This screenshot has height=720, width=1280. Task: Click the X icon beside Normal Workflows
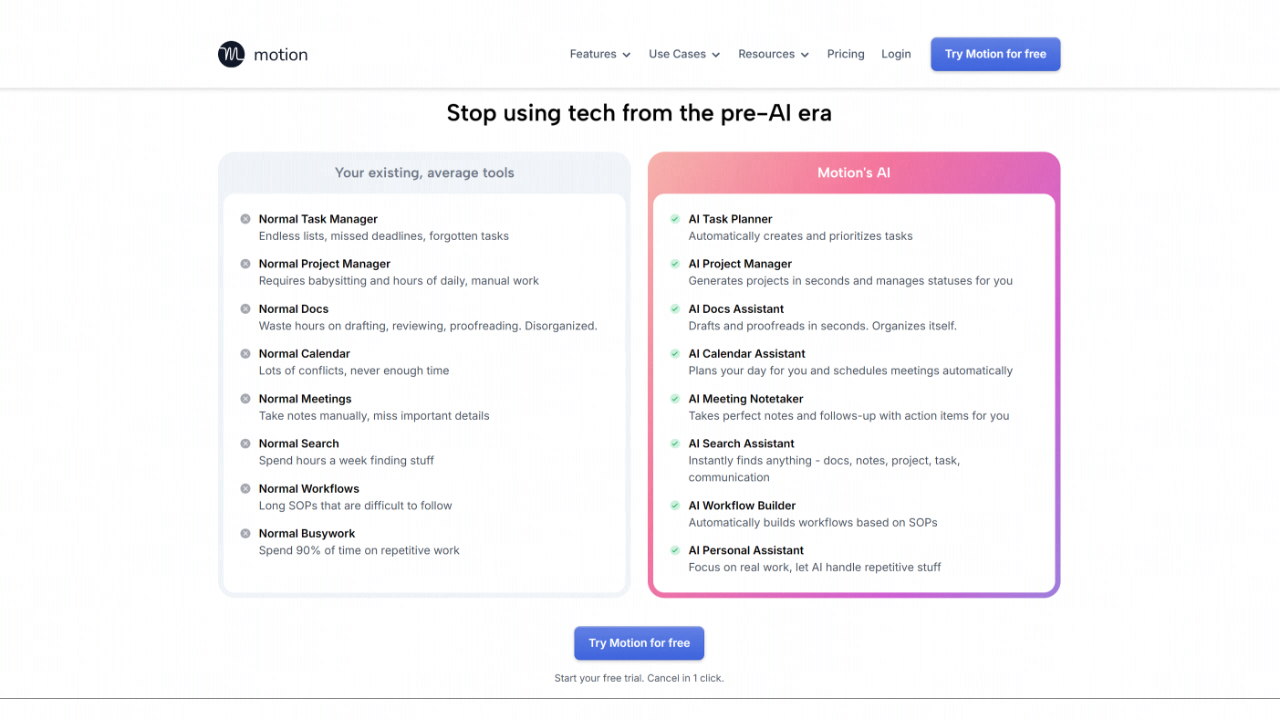(245, 489)
